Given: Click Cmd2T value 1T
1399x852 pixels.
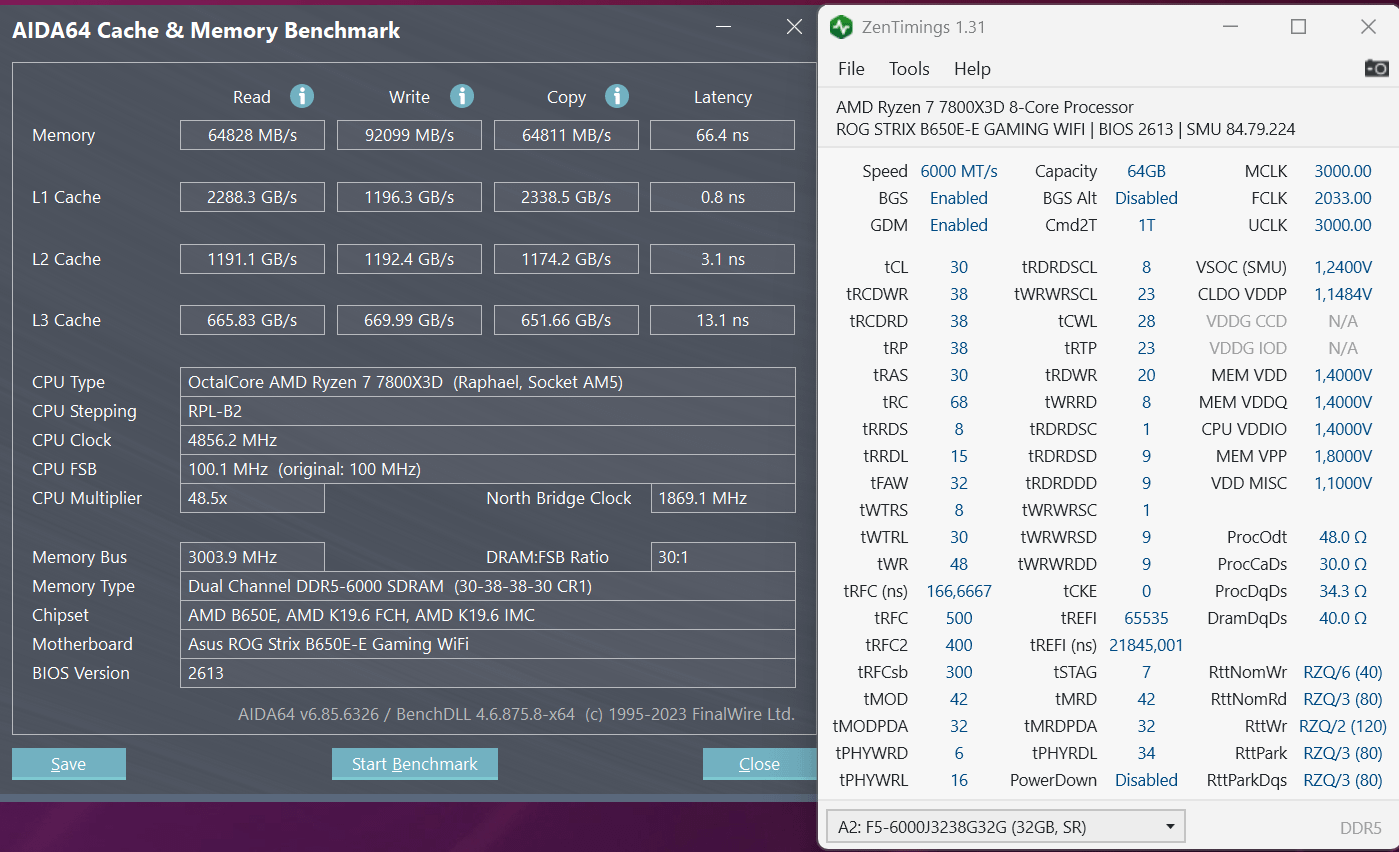Looking at the screenshot, I should (x=1146, y=225).
